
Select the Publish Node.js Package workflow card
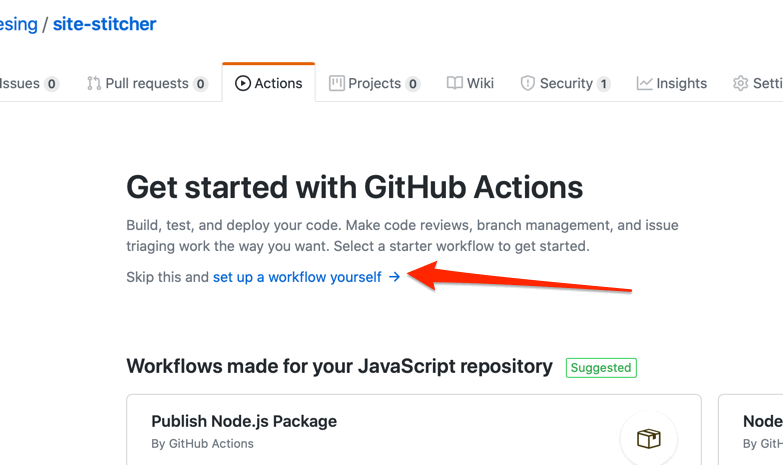click(414, 430)
